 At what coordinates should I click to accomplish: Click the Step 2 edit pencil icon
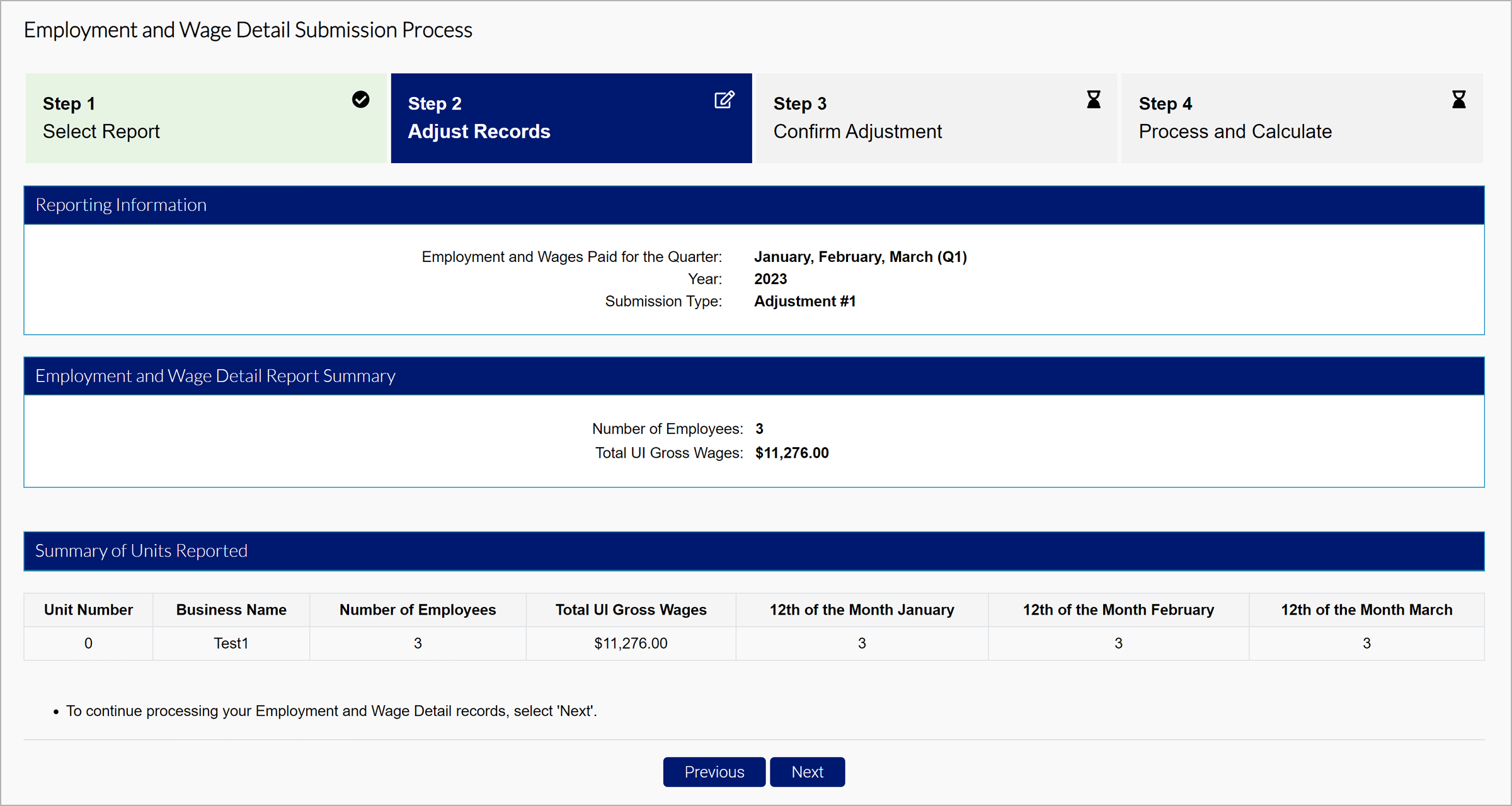pyautogui.click(x=724, y=99)
